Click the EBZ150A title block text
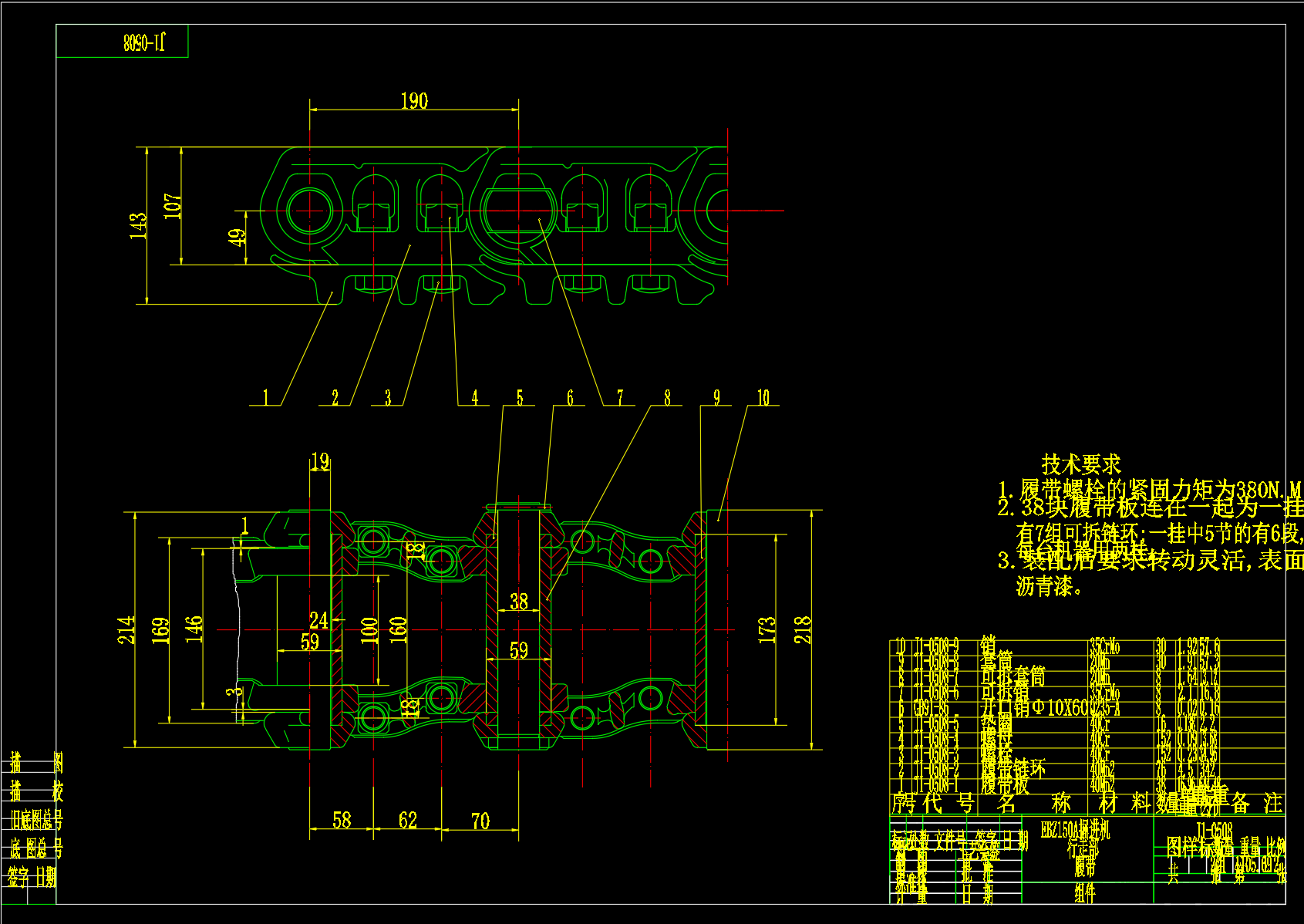Viewport: 1304px width, 924px height. coord(1075,831)
